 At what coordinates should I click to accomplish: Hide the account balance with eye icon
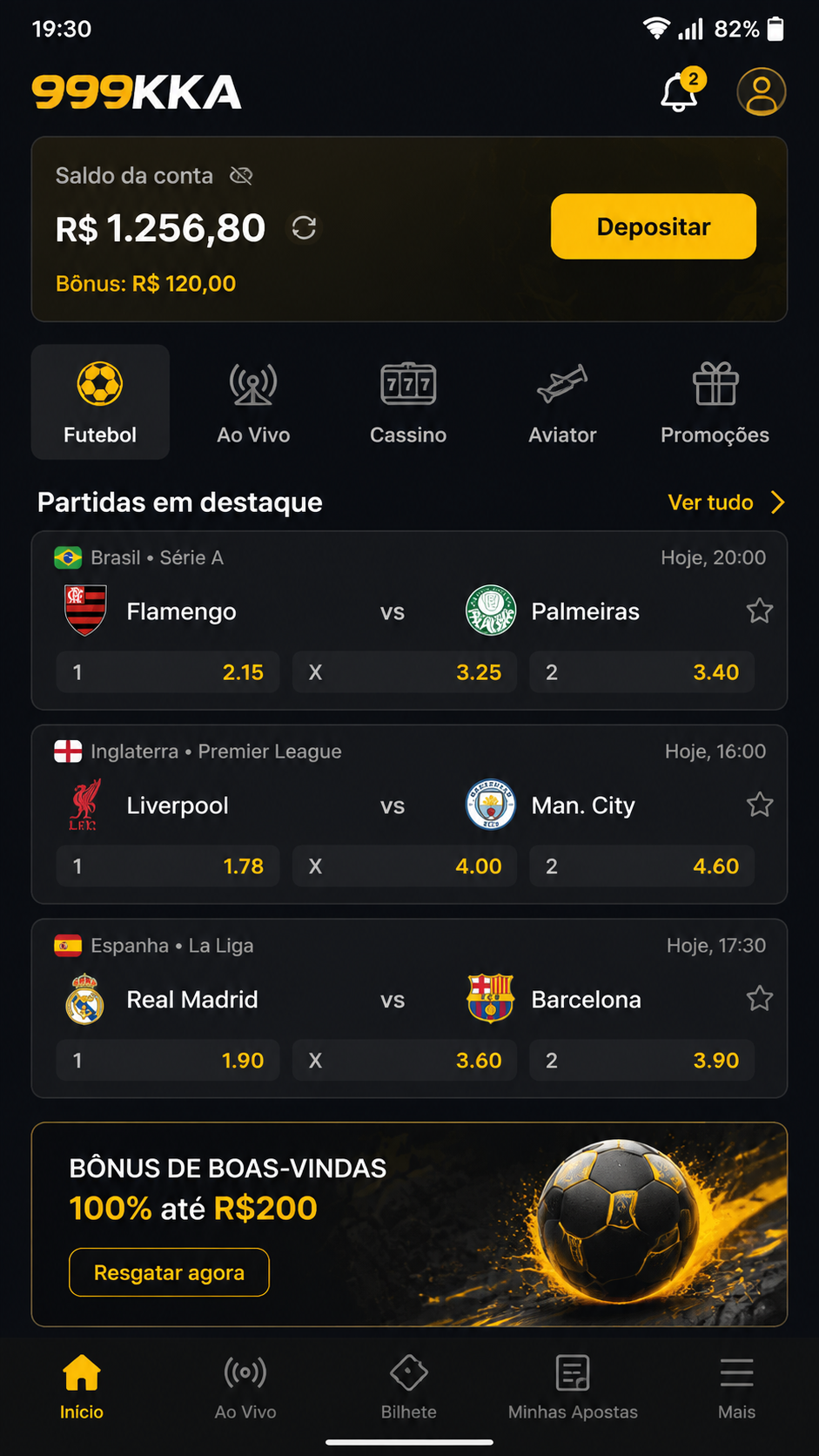point(241,176)
